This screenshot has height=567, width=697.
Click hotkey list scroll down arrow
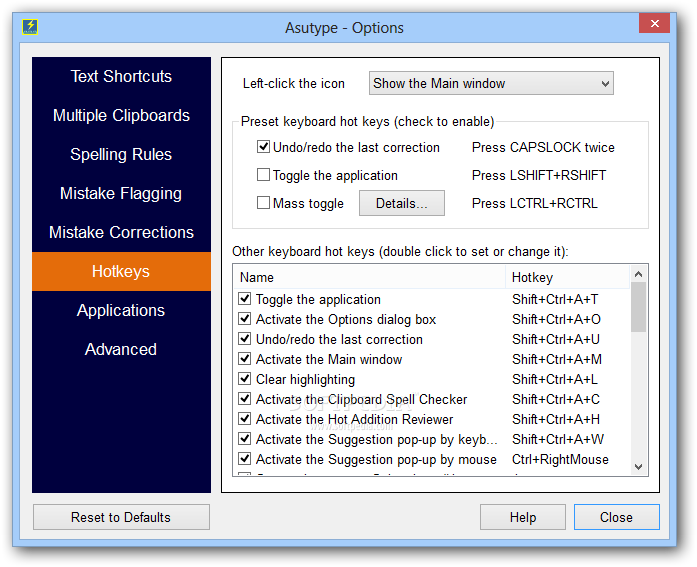tap(638, 467)
